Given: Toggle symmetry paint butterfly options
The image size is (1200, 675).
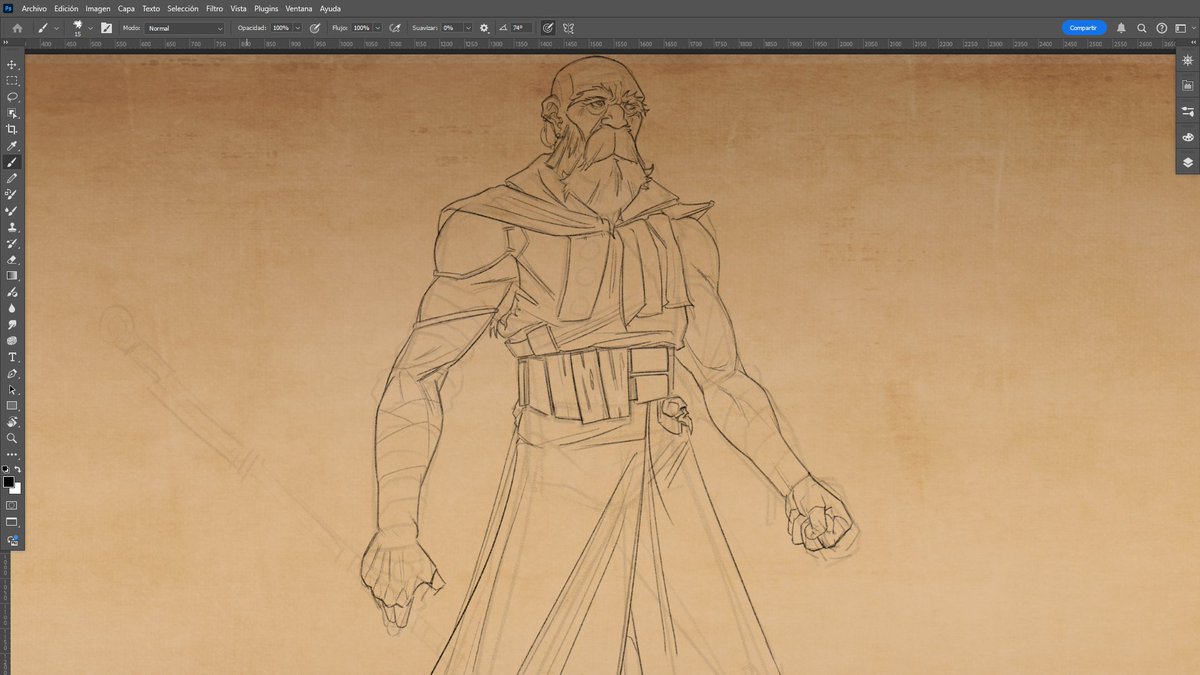Looking at the screenshot, I should [x=568, y=28].
